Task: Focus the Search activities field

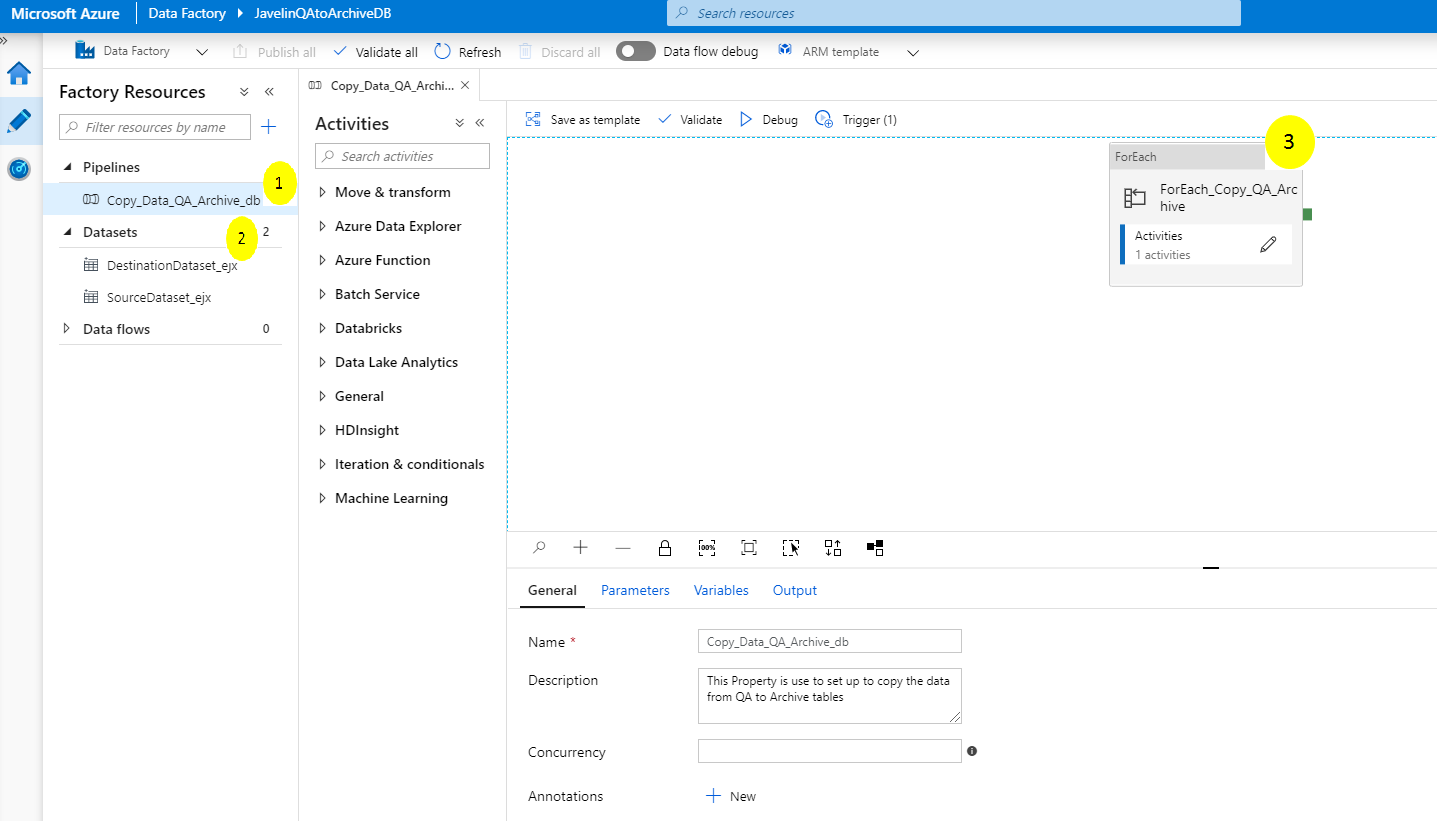Action: click(402, 156)
